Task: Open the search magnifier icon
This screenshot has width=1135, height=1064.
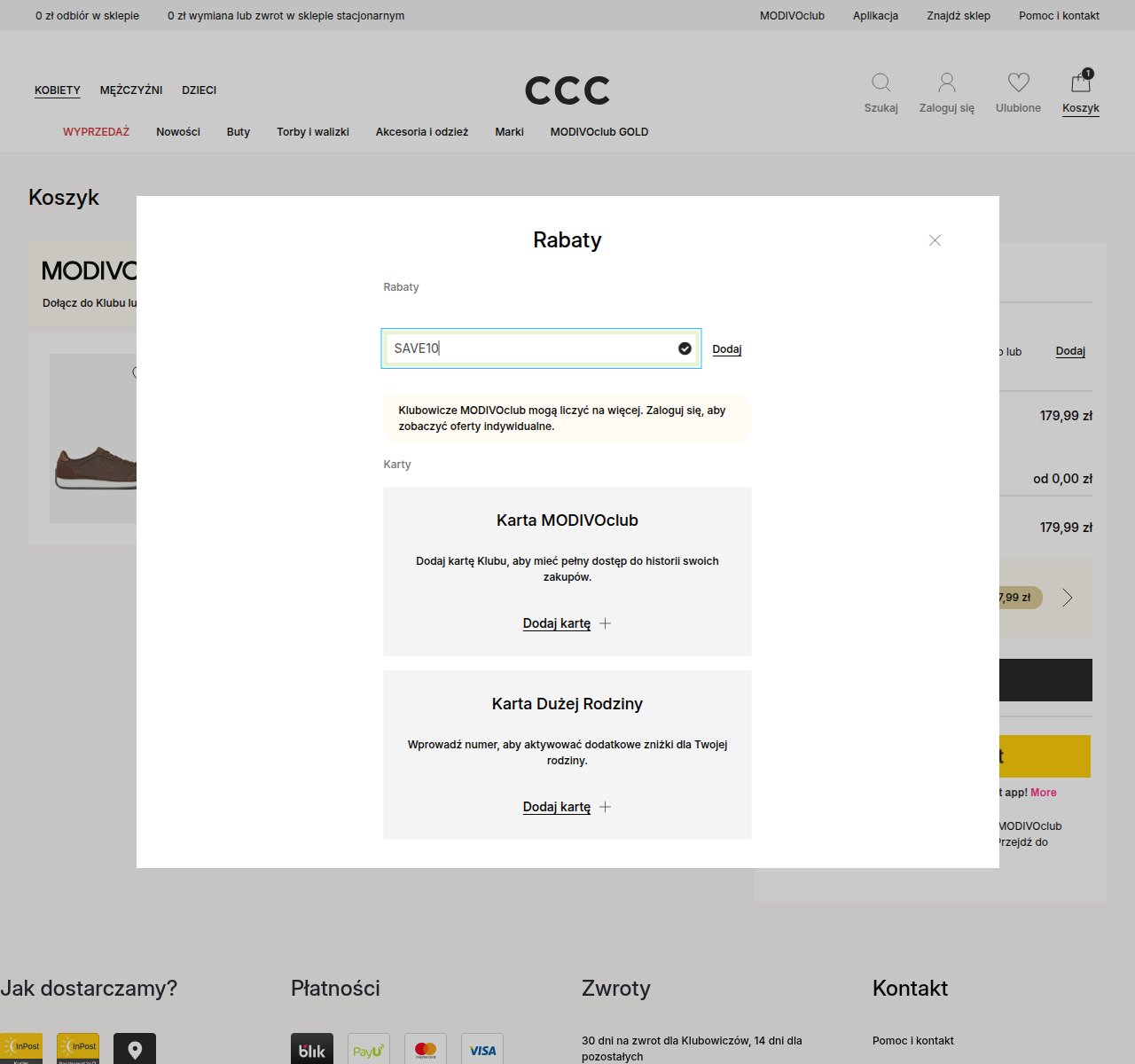Action: click(881, 82)
